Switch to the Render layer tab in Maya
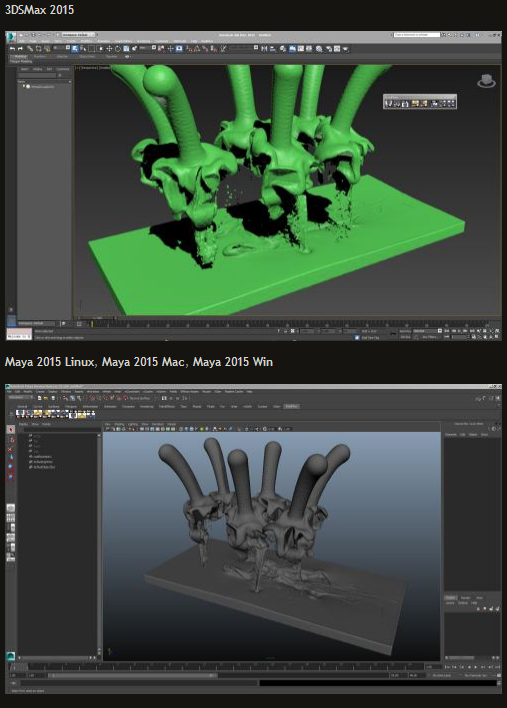507x708 pixels. [x=465, y=597]
